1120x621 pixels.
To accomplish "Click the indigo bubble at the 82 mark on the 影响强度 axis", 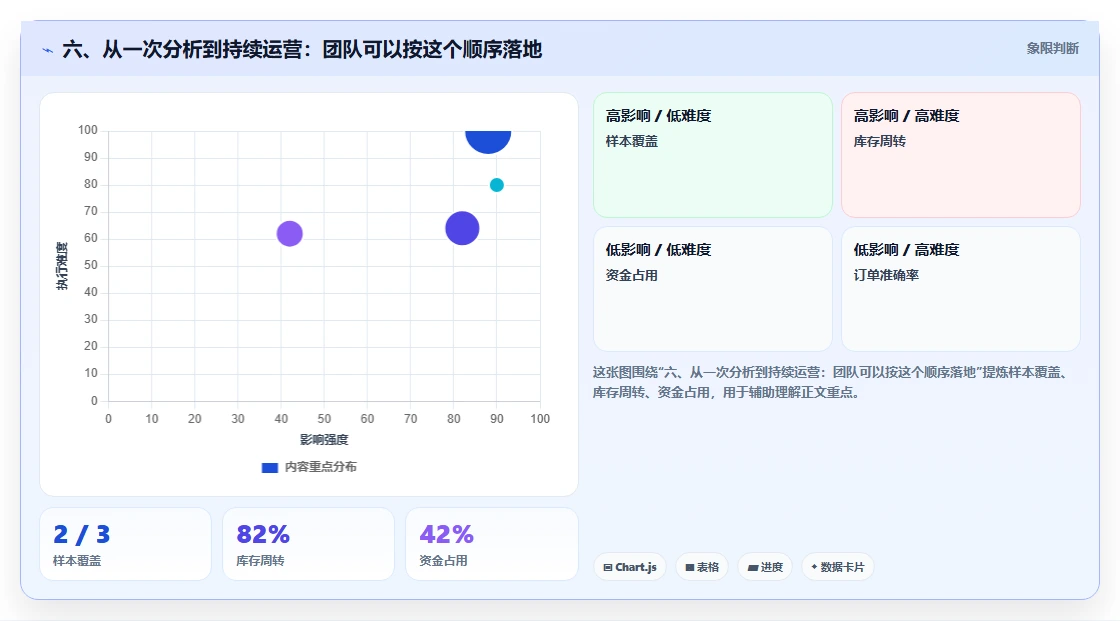I will [462, 228].
